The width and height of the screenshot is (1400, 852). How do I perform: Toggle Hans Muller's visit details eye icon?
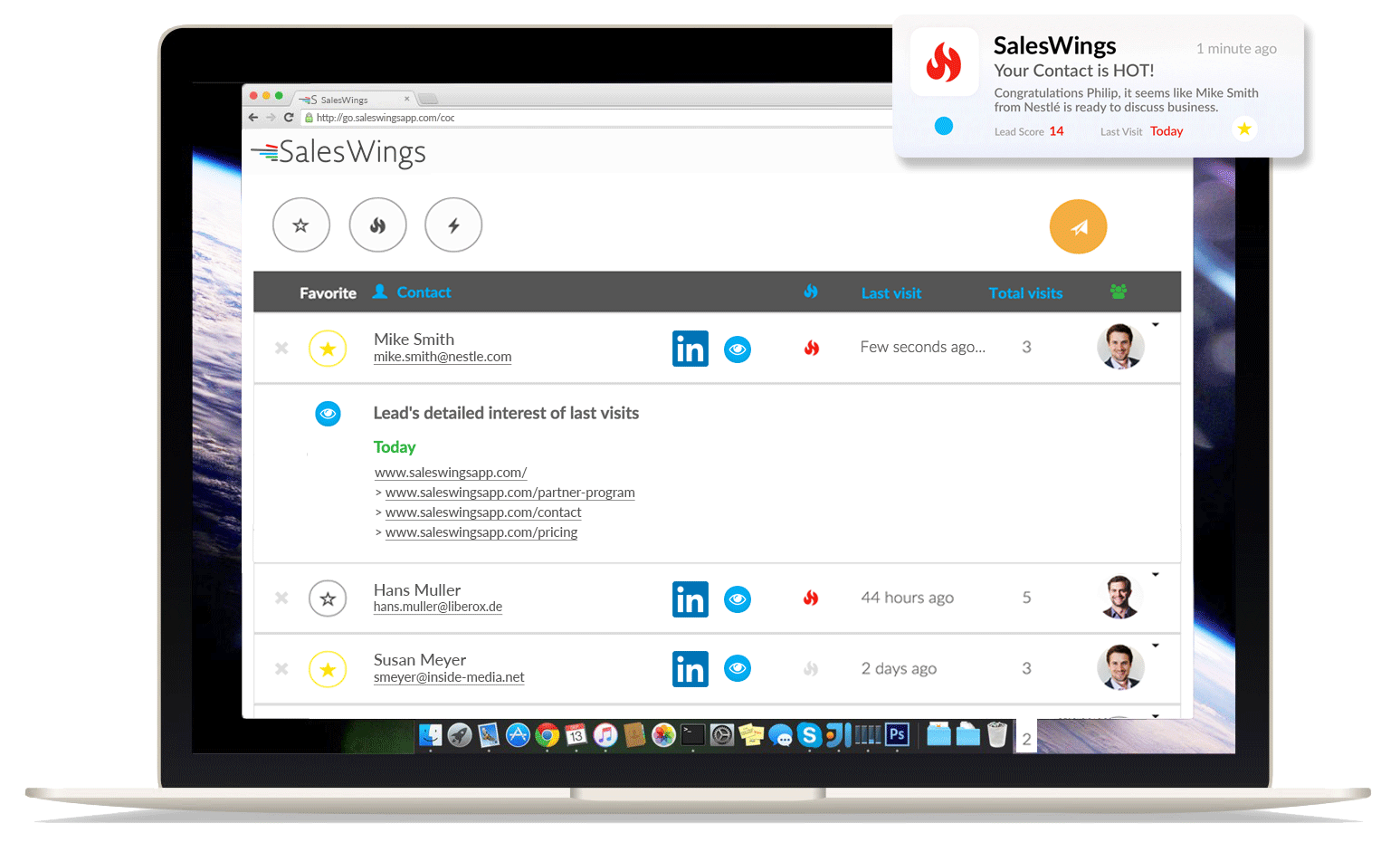click(738, 599)
